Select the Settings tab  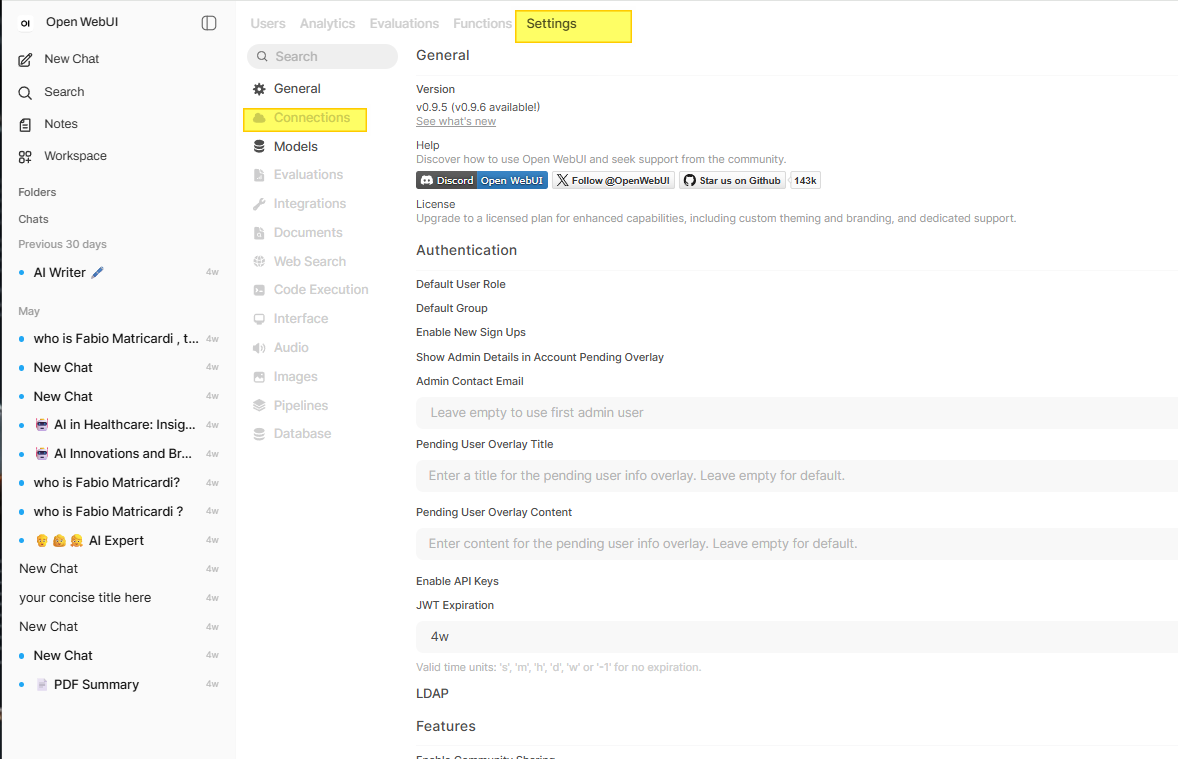click(x=551, y=23)
